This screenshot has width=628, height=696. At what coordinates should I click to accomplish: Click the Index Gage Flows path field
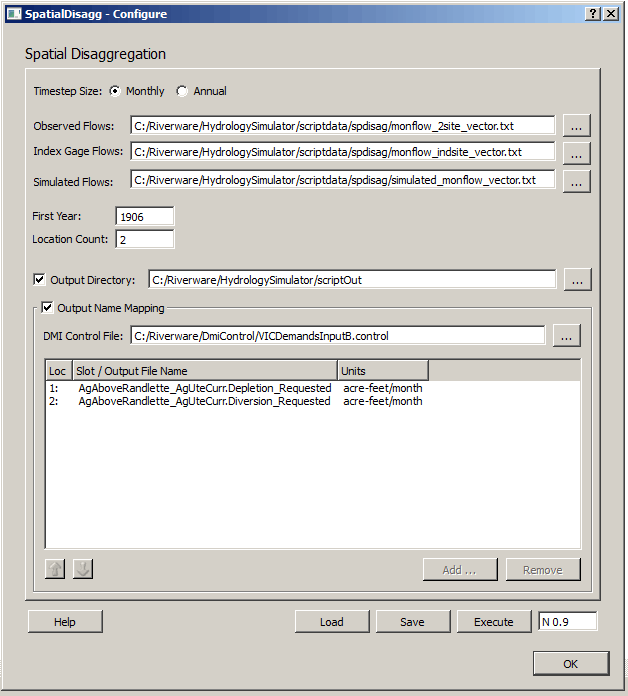point(343,151)
